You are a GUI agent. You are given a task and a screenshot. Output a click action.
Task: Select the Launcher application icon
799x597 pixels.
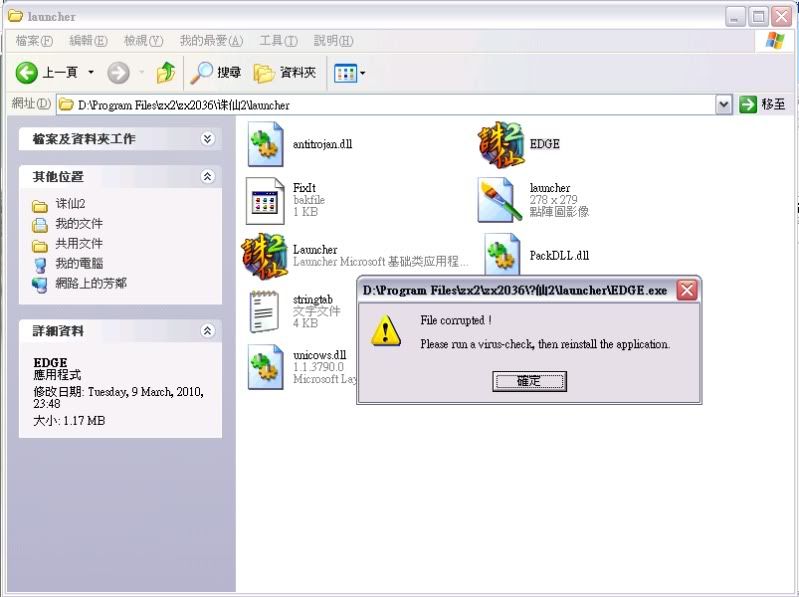click(x=265, y=256)
